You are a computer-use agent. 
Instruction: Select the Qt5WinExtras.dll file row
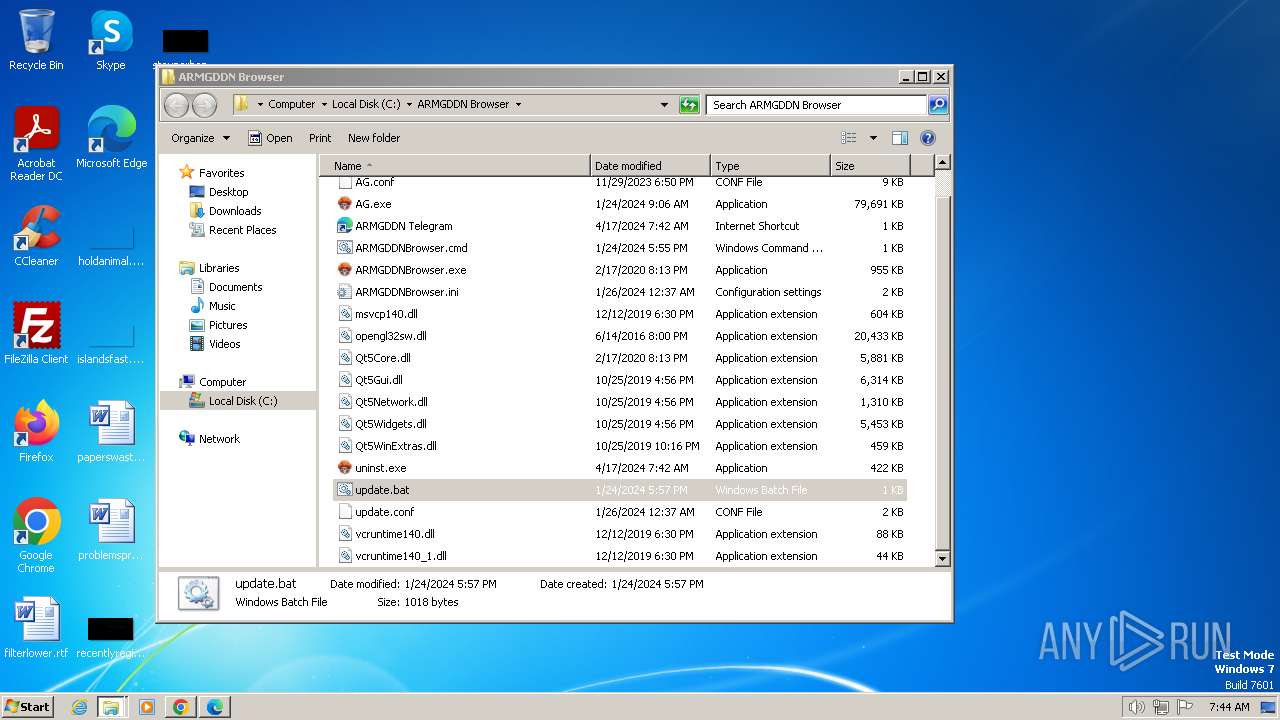tap(620, 446)
